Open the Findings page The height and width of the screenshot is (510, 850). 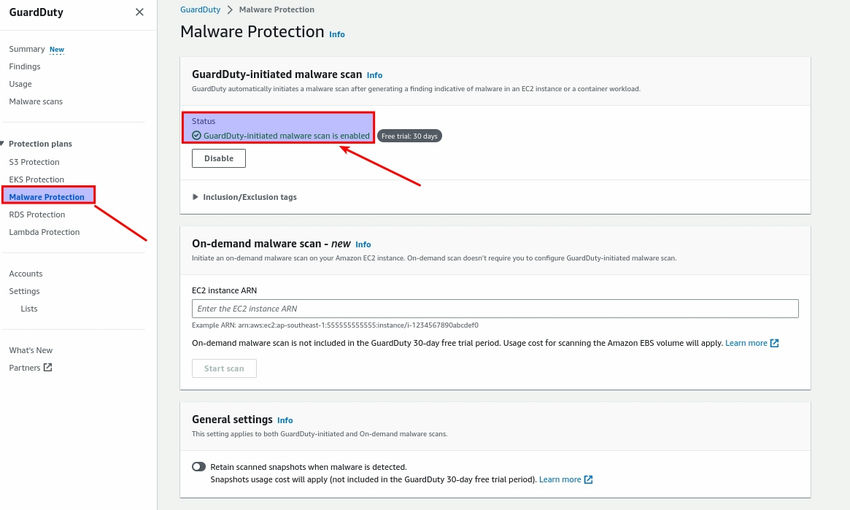pyautogui.click(x=25, y=67)
